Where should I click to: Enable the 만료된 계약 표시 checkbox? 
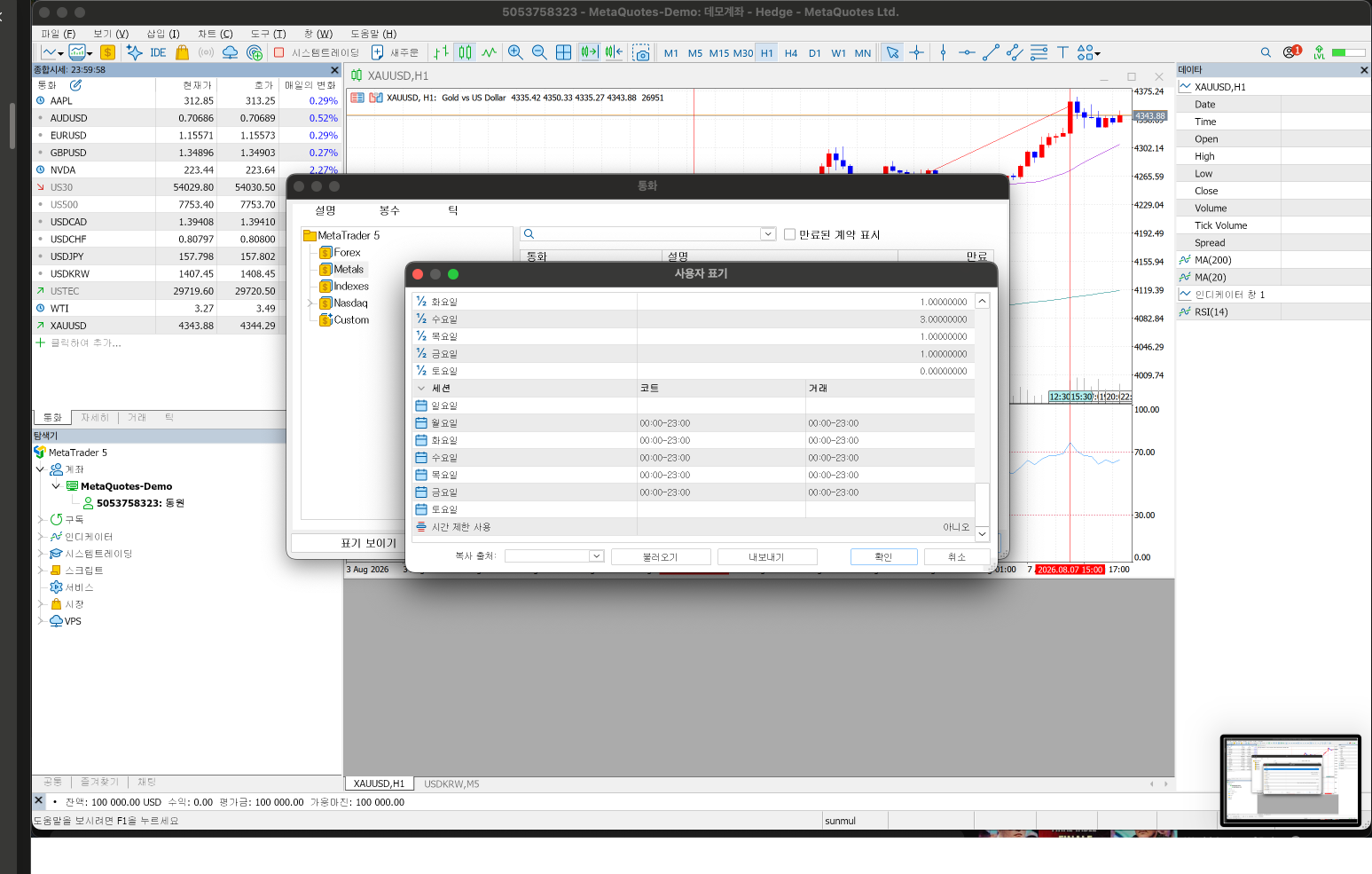pyautogui.click(x=789, y=234)
